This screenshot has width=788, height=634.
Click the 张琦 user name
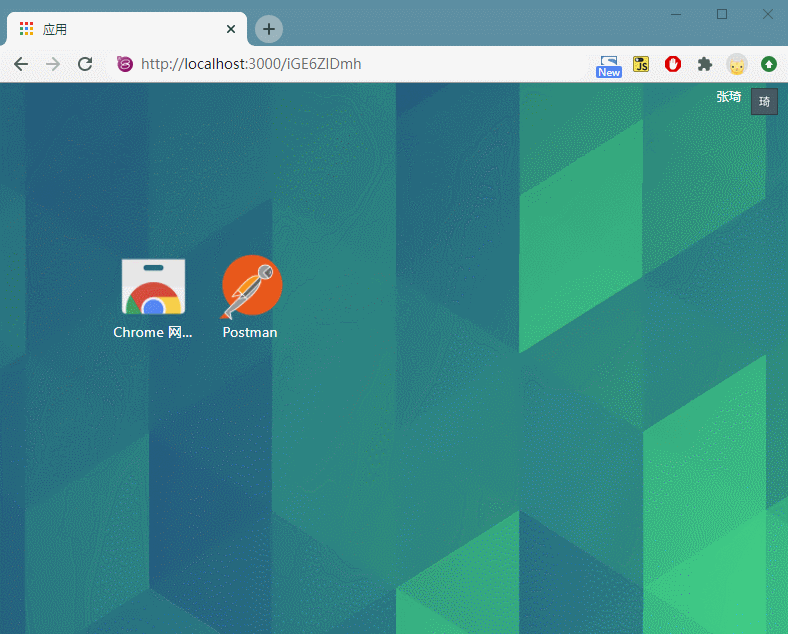click(729, 97)
